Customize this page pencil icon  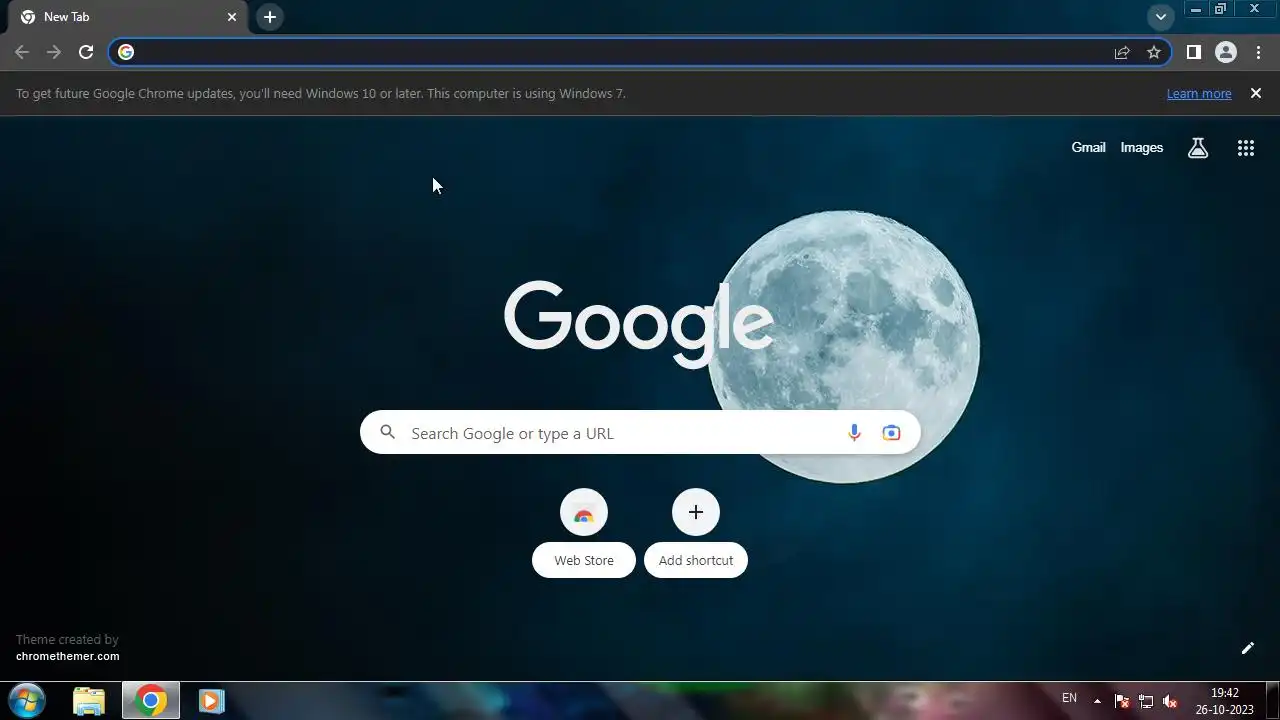(x=1248, y=648)
